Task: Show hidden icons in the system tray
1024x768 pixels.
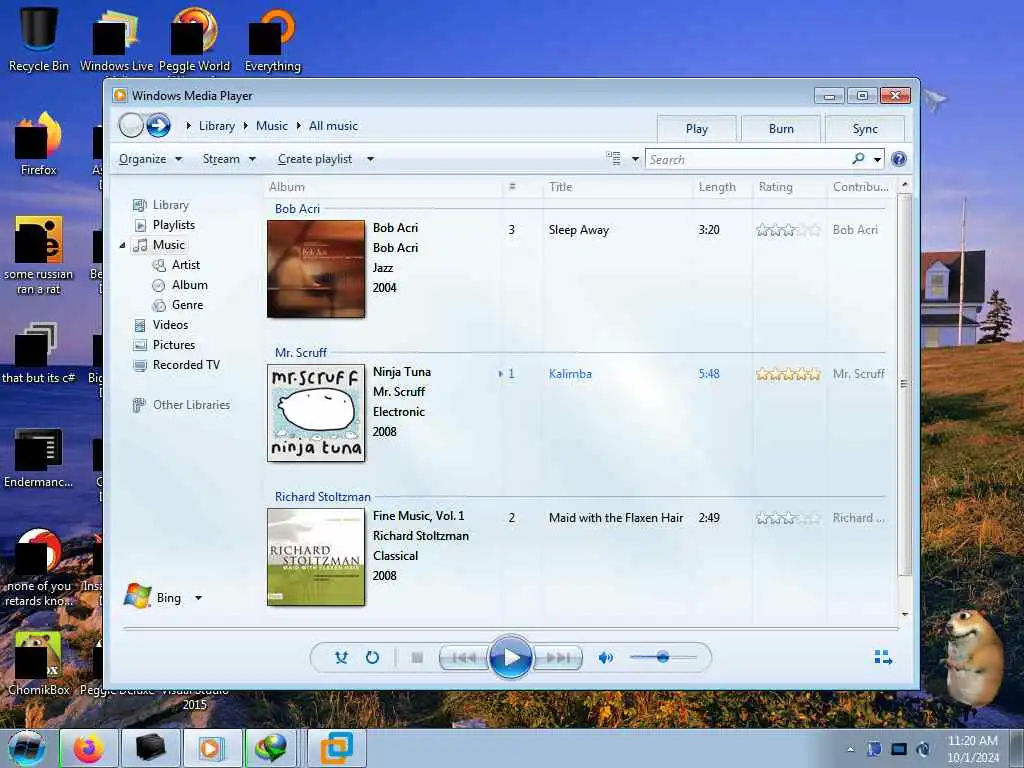Action: click(x=850, y=749)
